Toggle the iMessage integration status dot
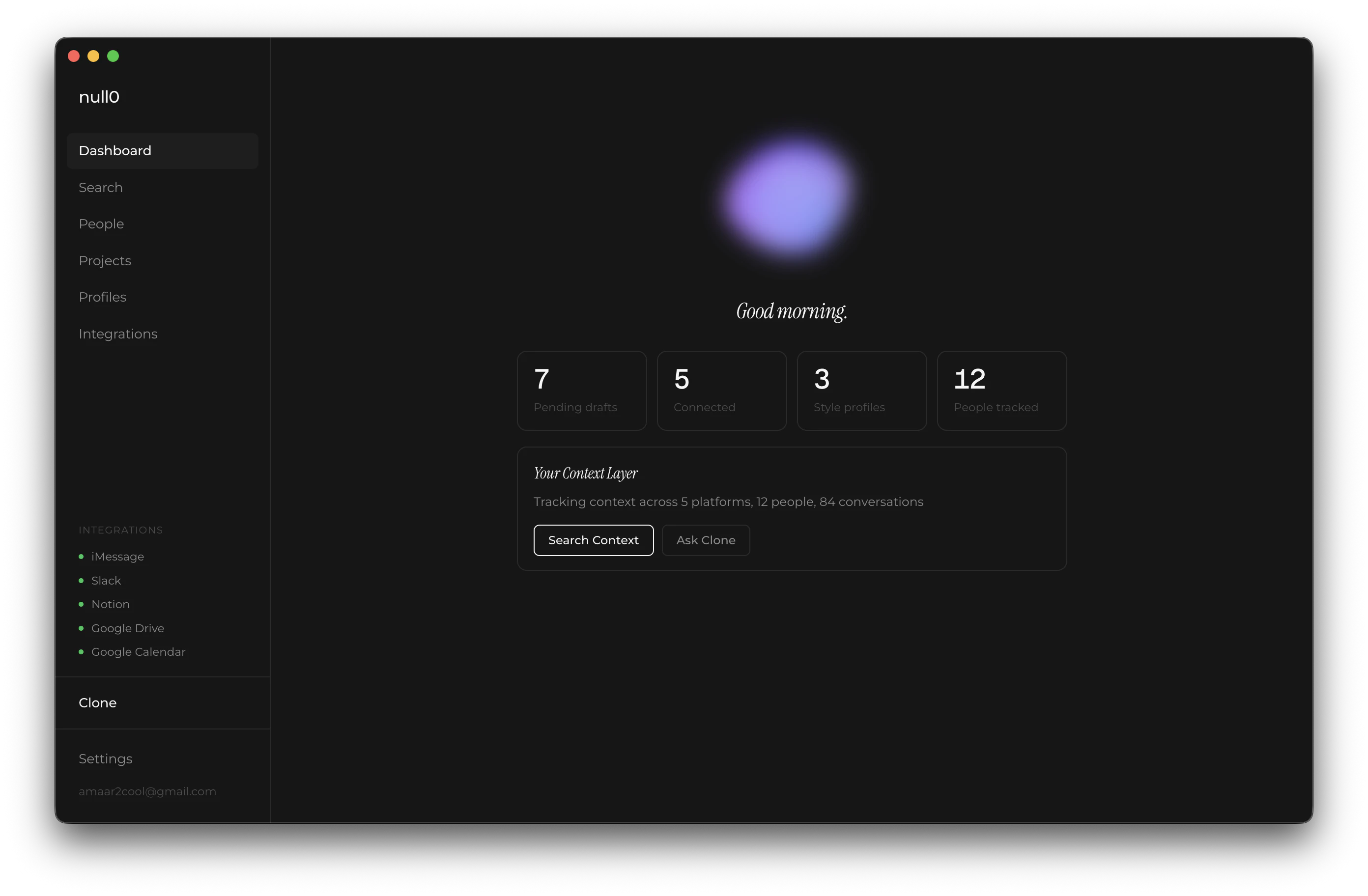The height and width of the screenshot is (896, 1368). click(81, 557)
